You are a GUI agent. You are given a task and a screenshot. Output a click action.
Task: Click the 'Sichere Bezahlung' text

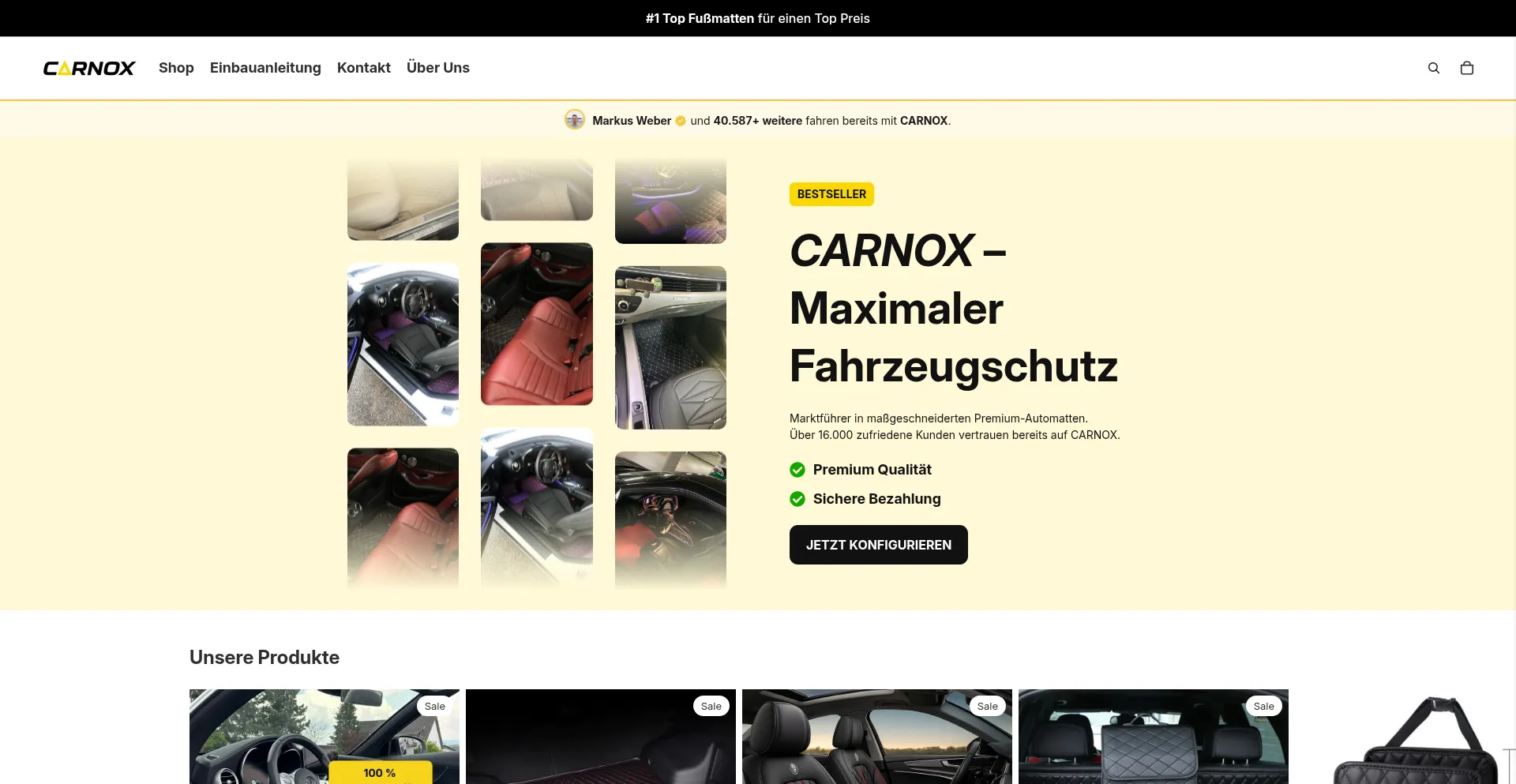[x=877, y=499]
